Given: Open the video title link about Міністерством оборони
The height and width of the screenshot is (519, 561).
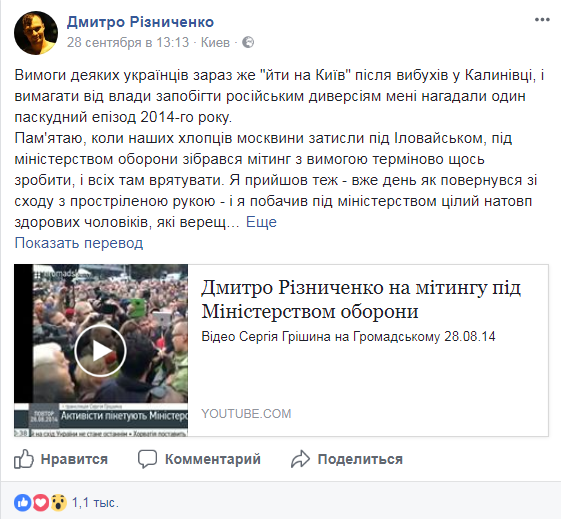Looking at the screenshot, I should (361, 299).
